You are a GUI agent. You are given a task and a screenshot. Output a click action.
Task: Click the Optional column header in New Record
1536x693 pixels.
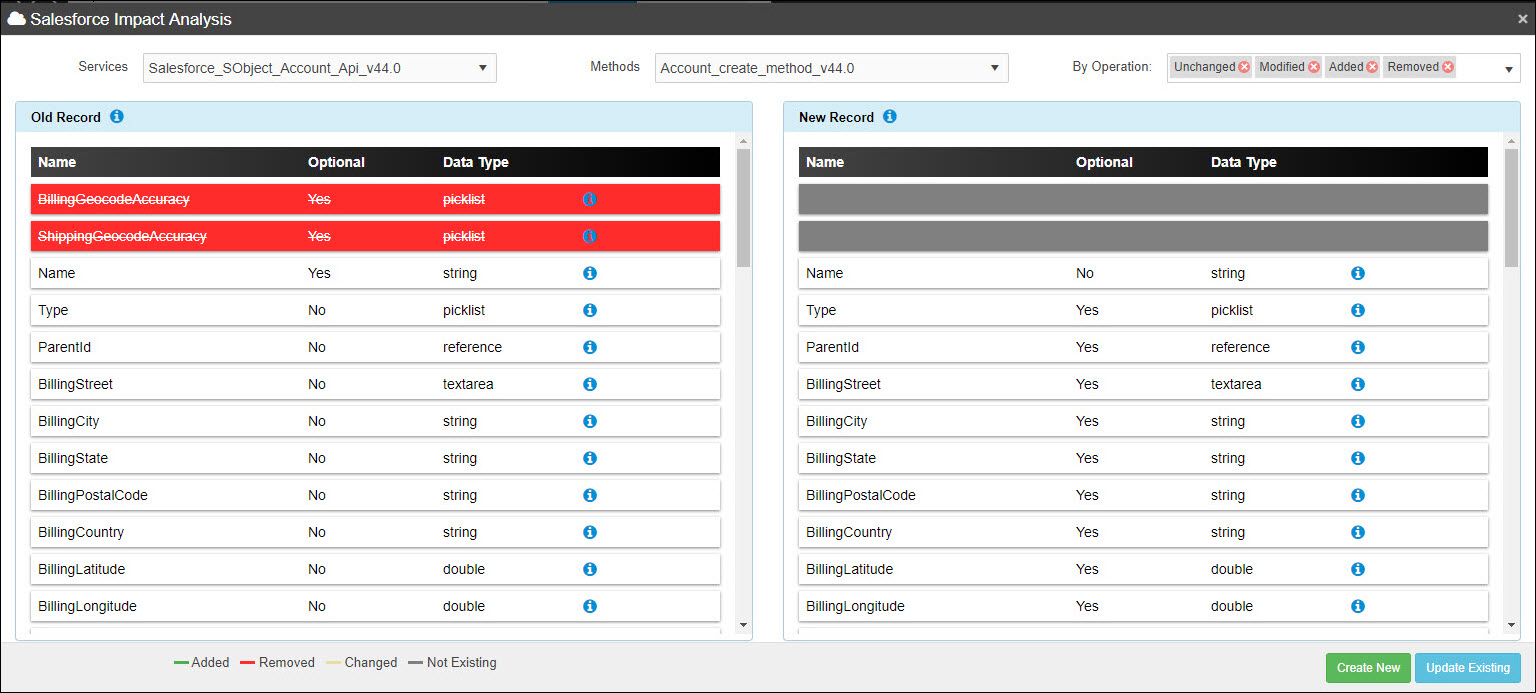click(1104, 162)
